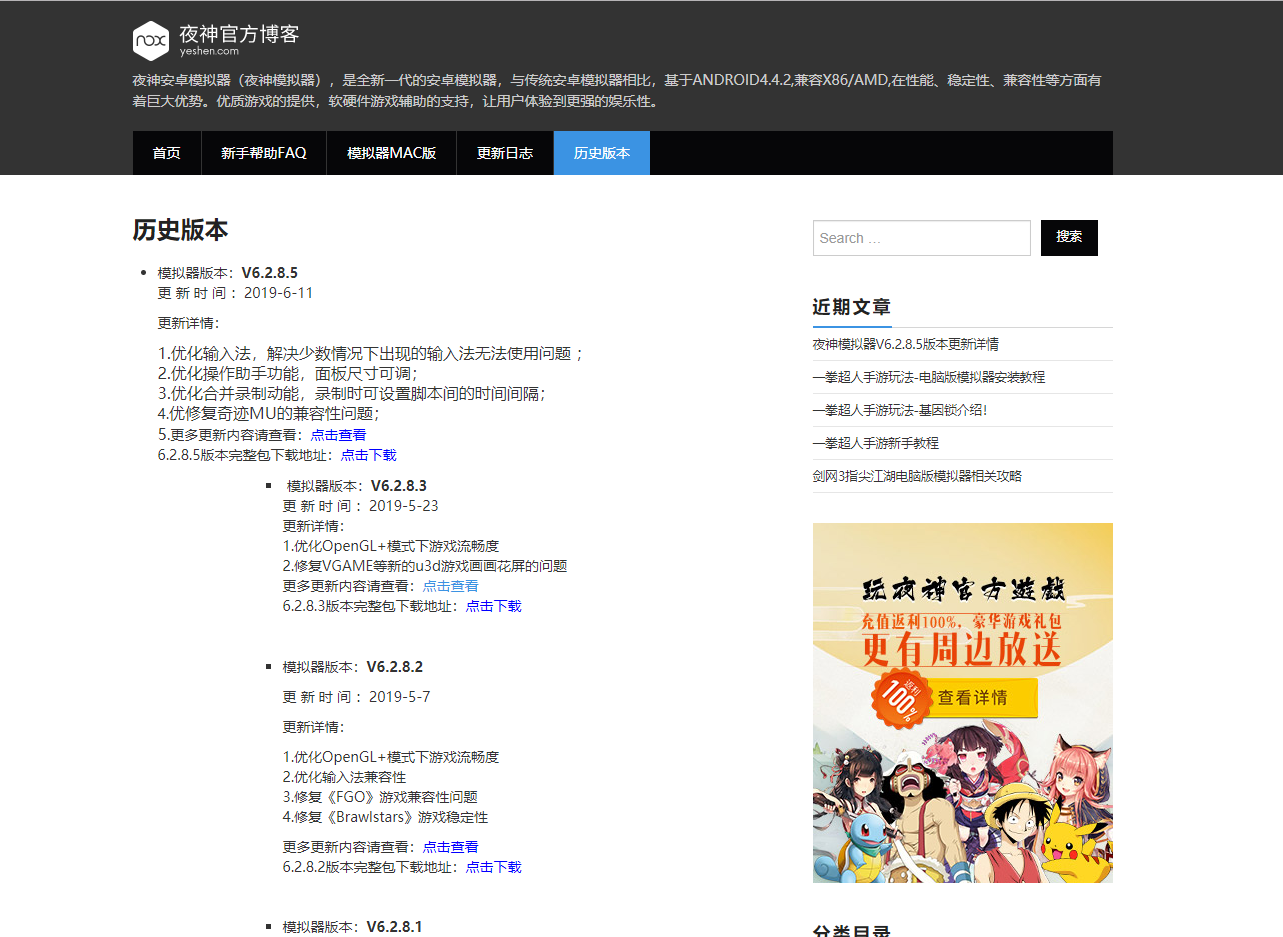Image resolution: width=1283 pixels, height=937 pixels.
Task: Open article 一拳超人手游新手教程
Action: point(876,443)
